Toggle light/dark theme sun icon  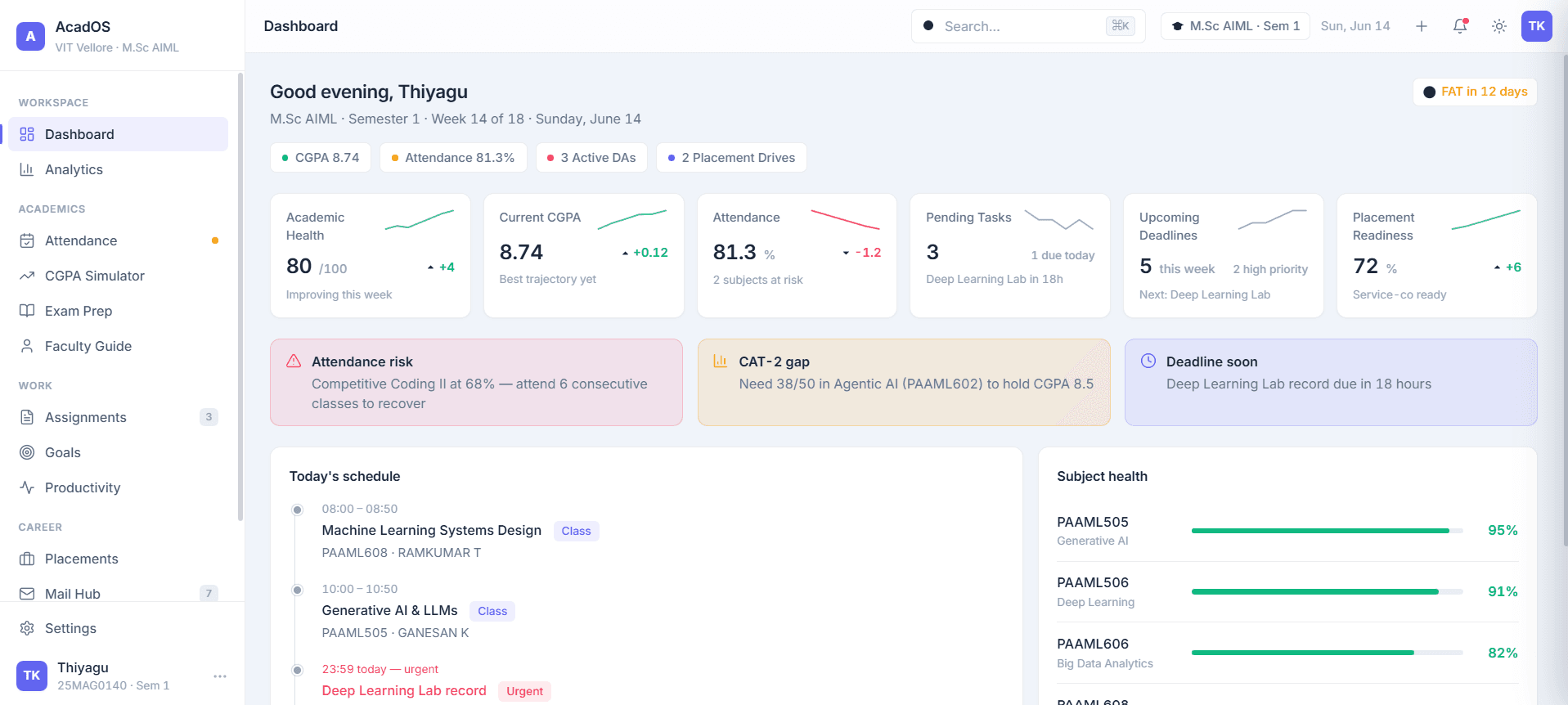coord(1499,26)
